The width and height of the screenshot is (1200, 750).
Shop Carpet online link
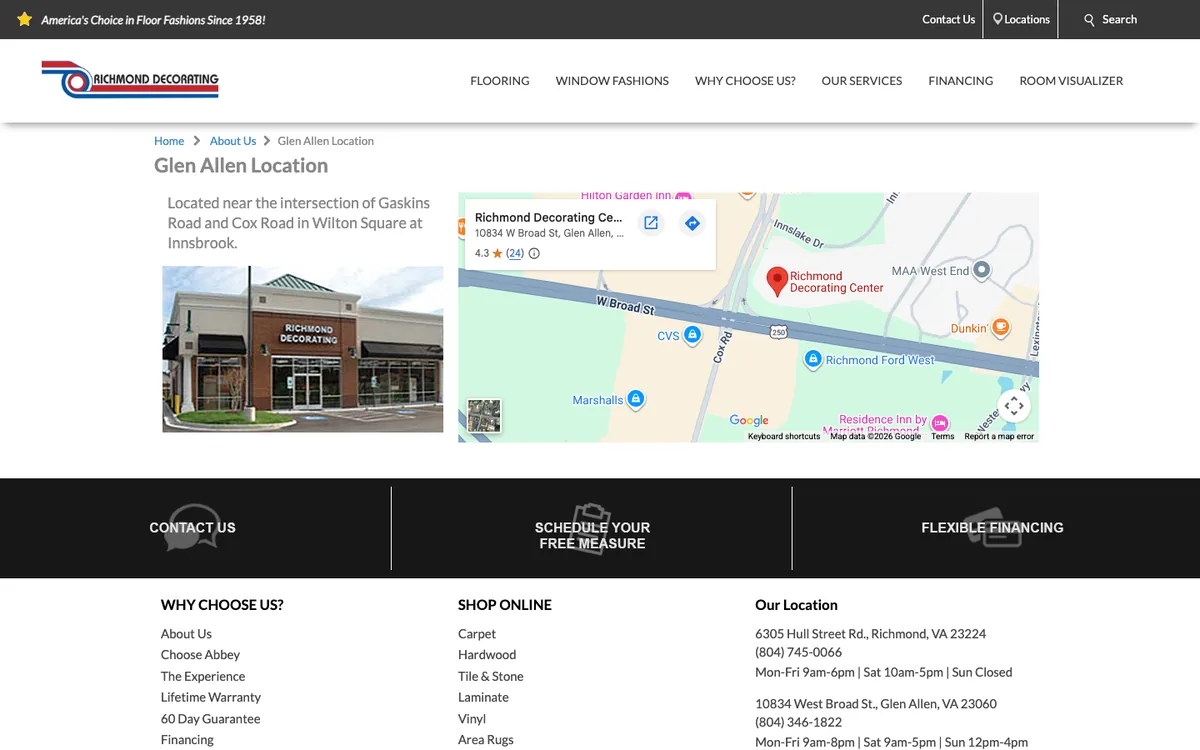(477, 634)
